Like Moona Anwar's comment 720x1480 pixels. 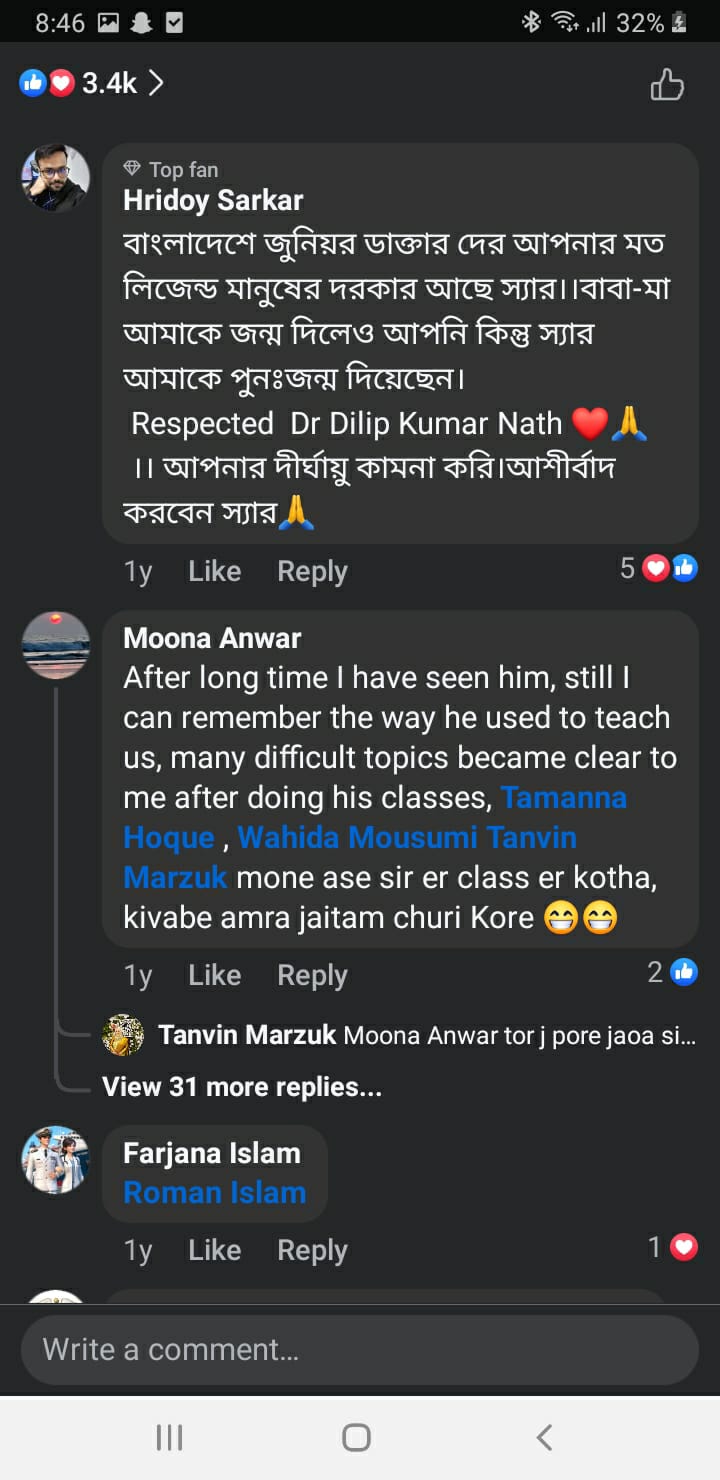(x=214, y=975)
